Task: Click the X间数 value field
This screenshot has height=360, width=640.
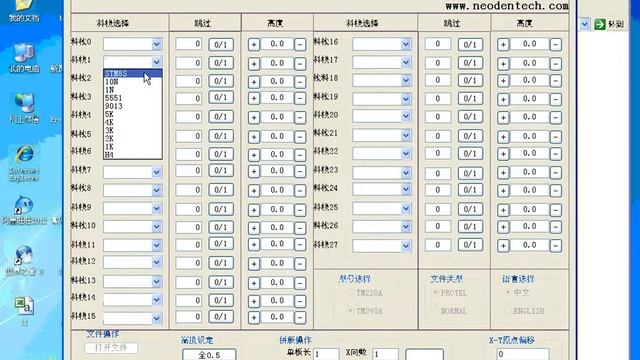Action: coord(385,354)
